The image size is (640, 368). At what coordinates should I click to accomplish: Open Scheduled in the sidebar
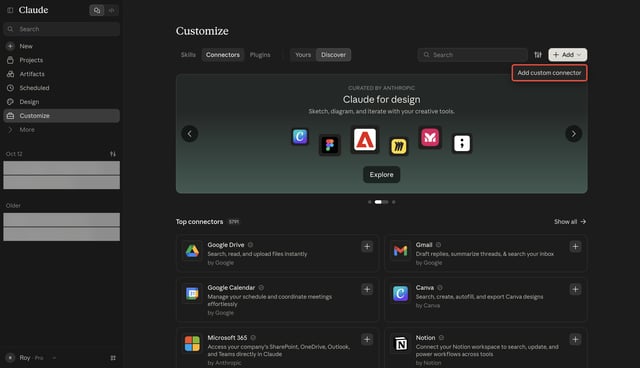point(62,88)
